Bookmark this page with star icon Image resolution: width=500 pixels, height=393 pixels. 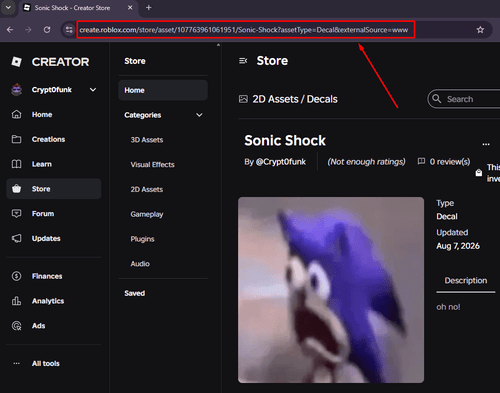(480, 30)
